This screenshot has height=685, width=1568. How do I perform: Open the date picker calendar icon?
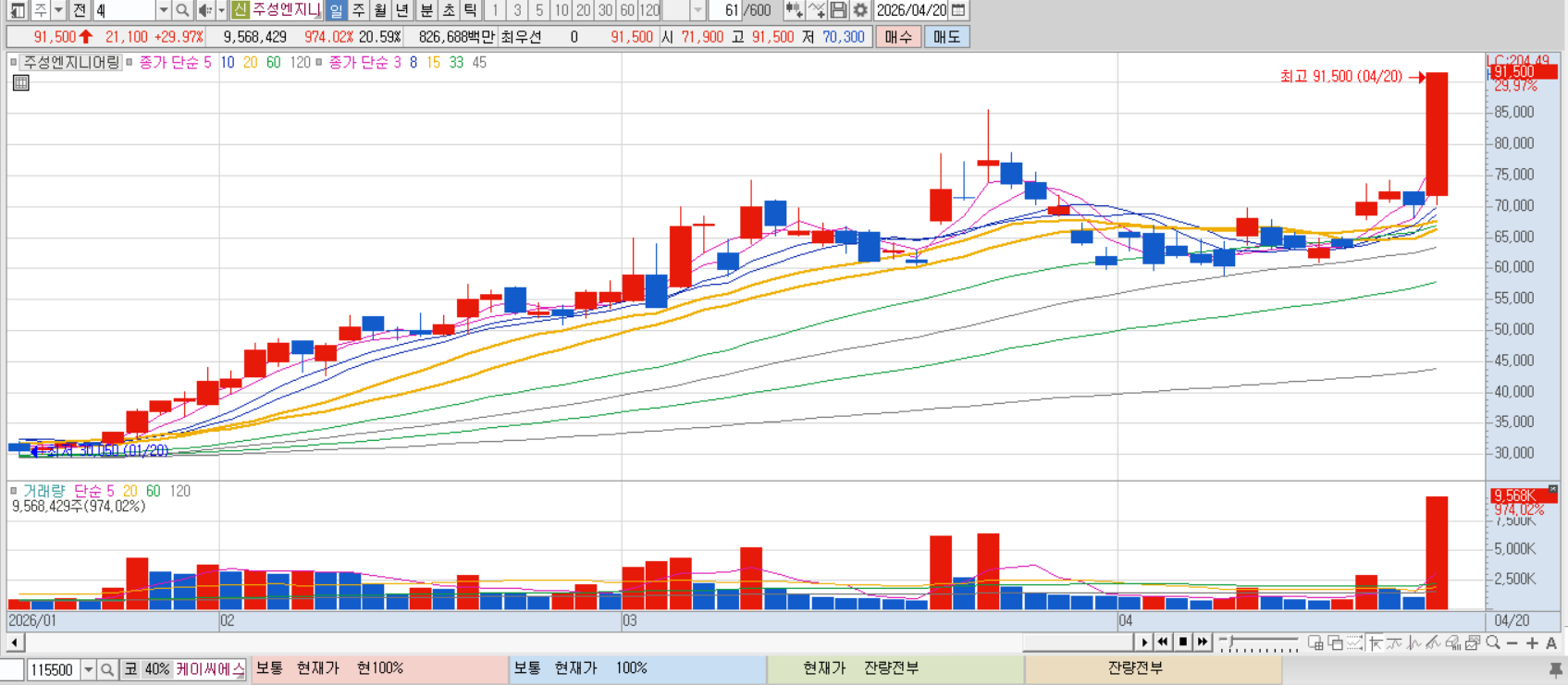pyautogui.click(x=958, y=10)
